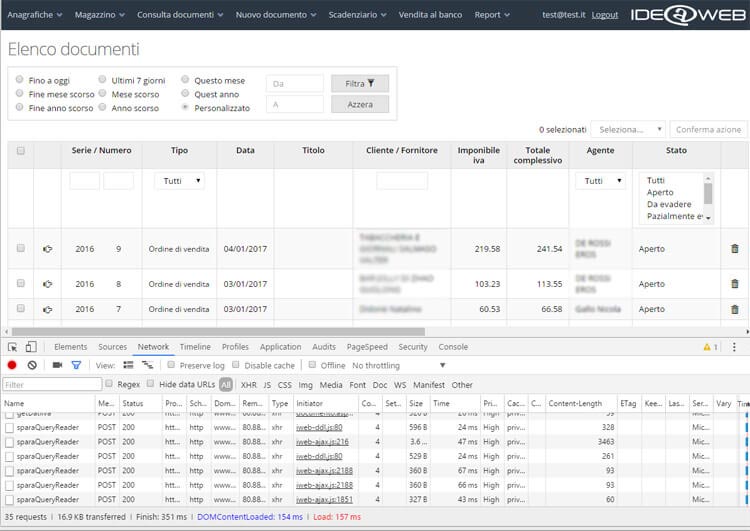The height and width of the screenshot is (531, 750).
Task: Click the Conferma azione button
Action: (708, 130)
